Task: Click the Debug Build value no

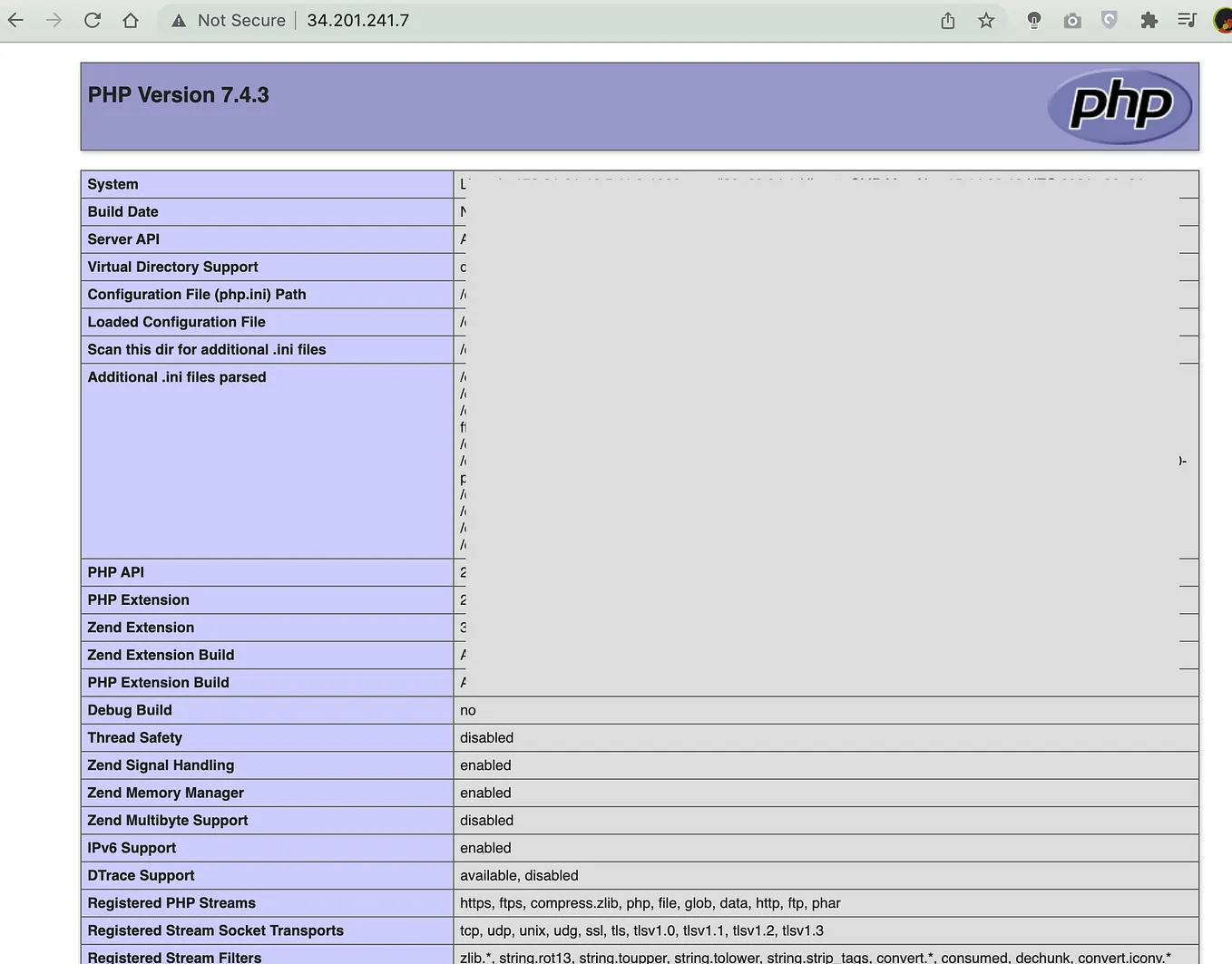Action: click(468, 710)
